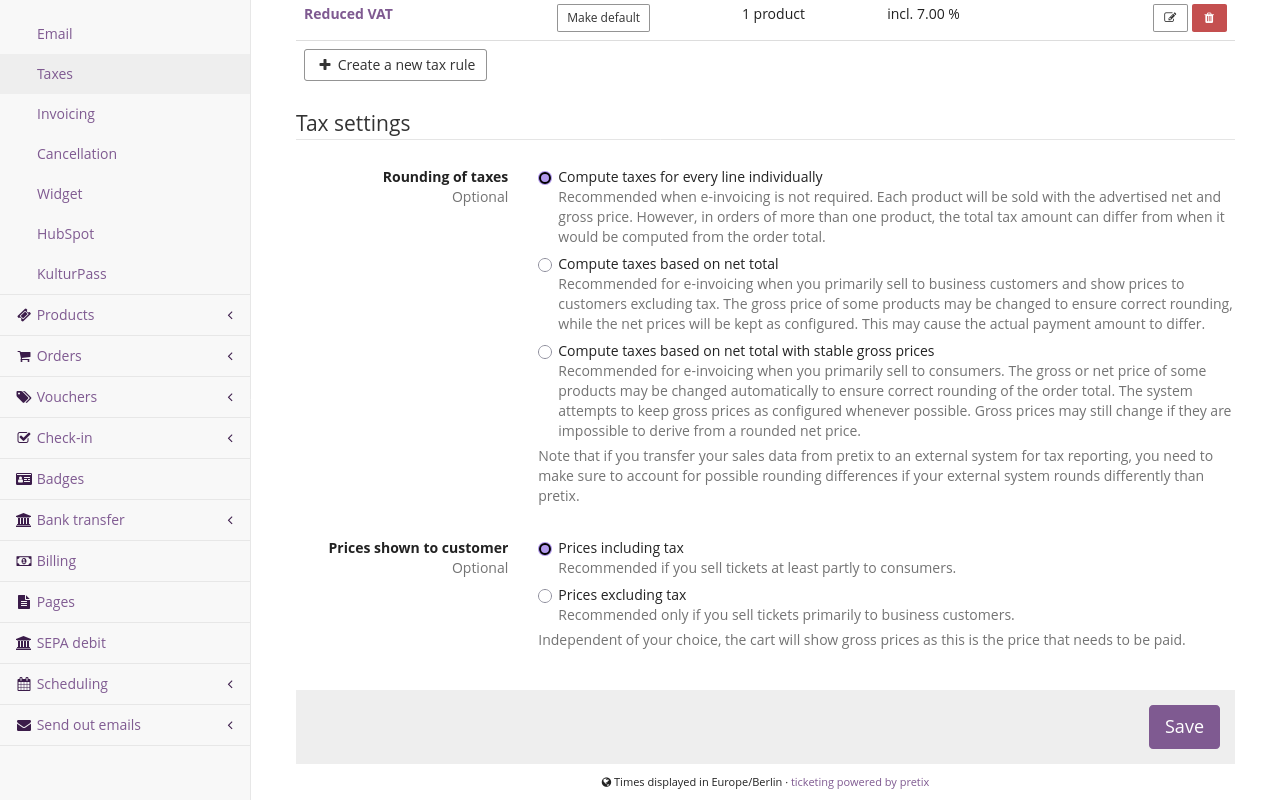Click the edit icon for Reduced VAT

pyautogui.click(x=1170, y=17)
